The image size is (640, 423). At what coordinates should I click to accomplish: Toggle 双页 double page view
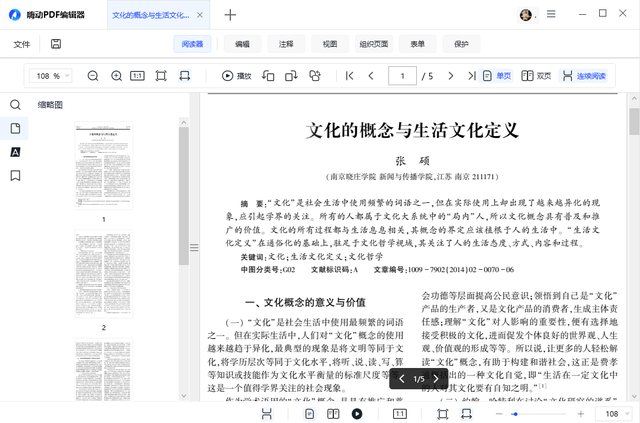coord(536,76)
